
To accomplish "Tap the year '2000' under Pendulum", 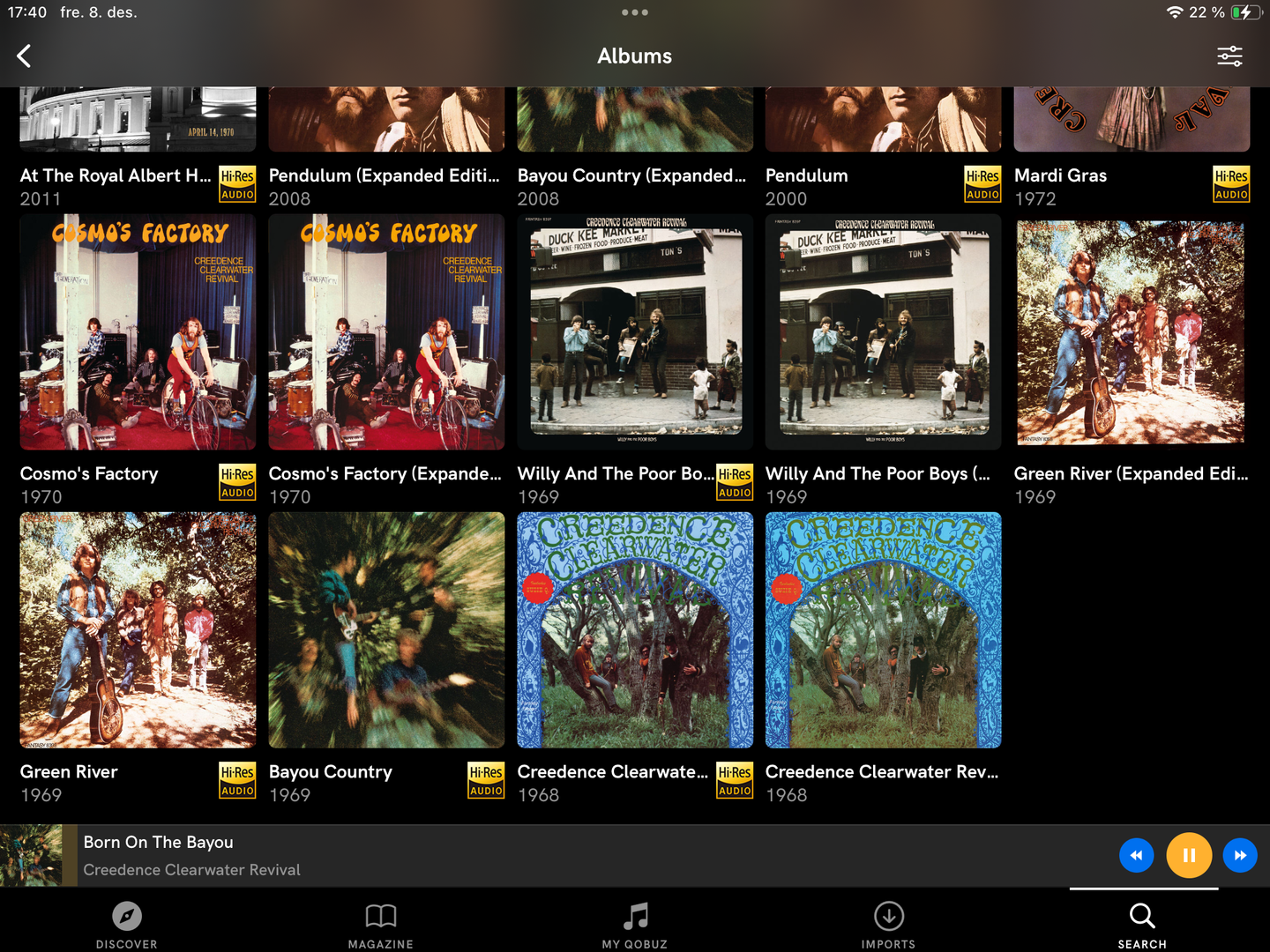I will [787, 199].
